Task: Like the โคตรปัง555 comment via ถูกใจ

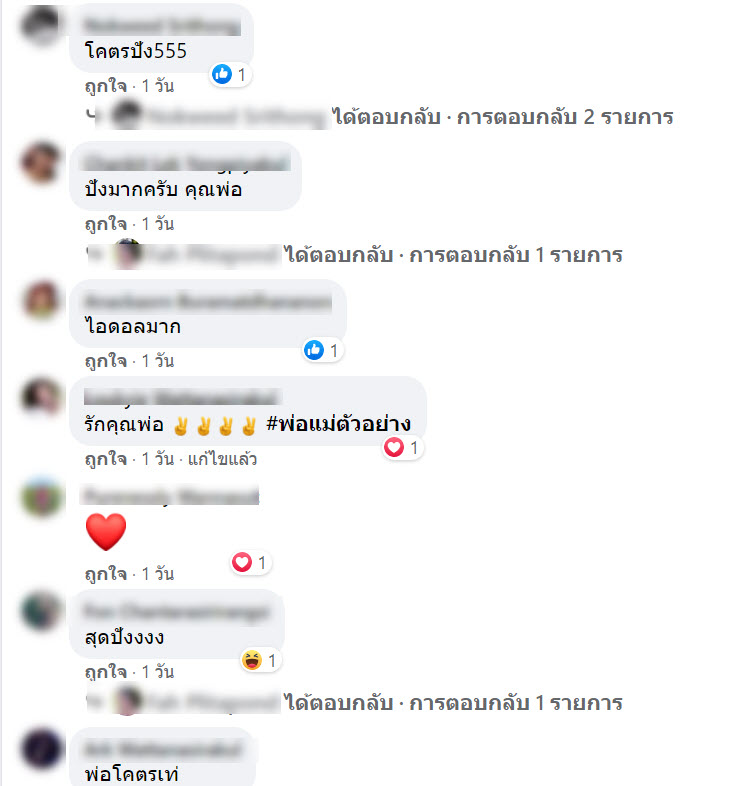Action: [106, 86]
